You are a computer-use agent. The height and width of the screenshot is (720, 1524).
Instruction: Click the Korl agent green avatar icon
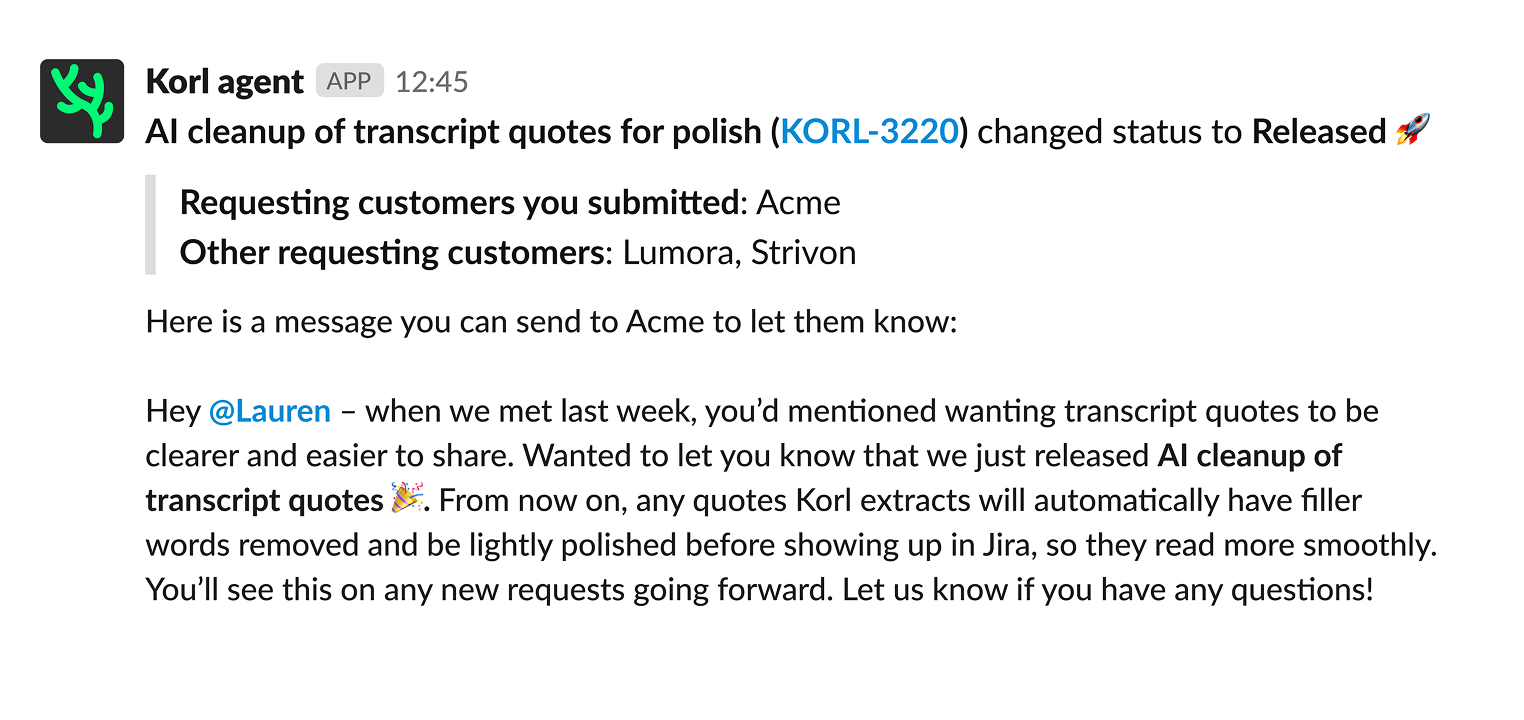[x=82, y=101]
